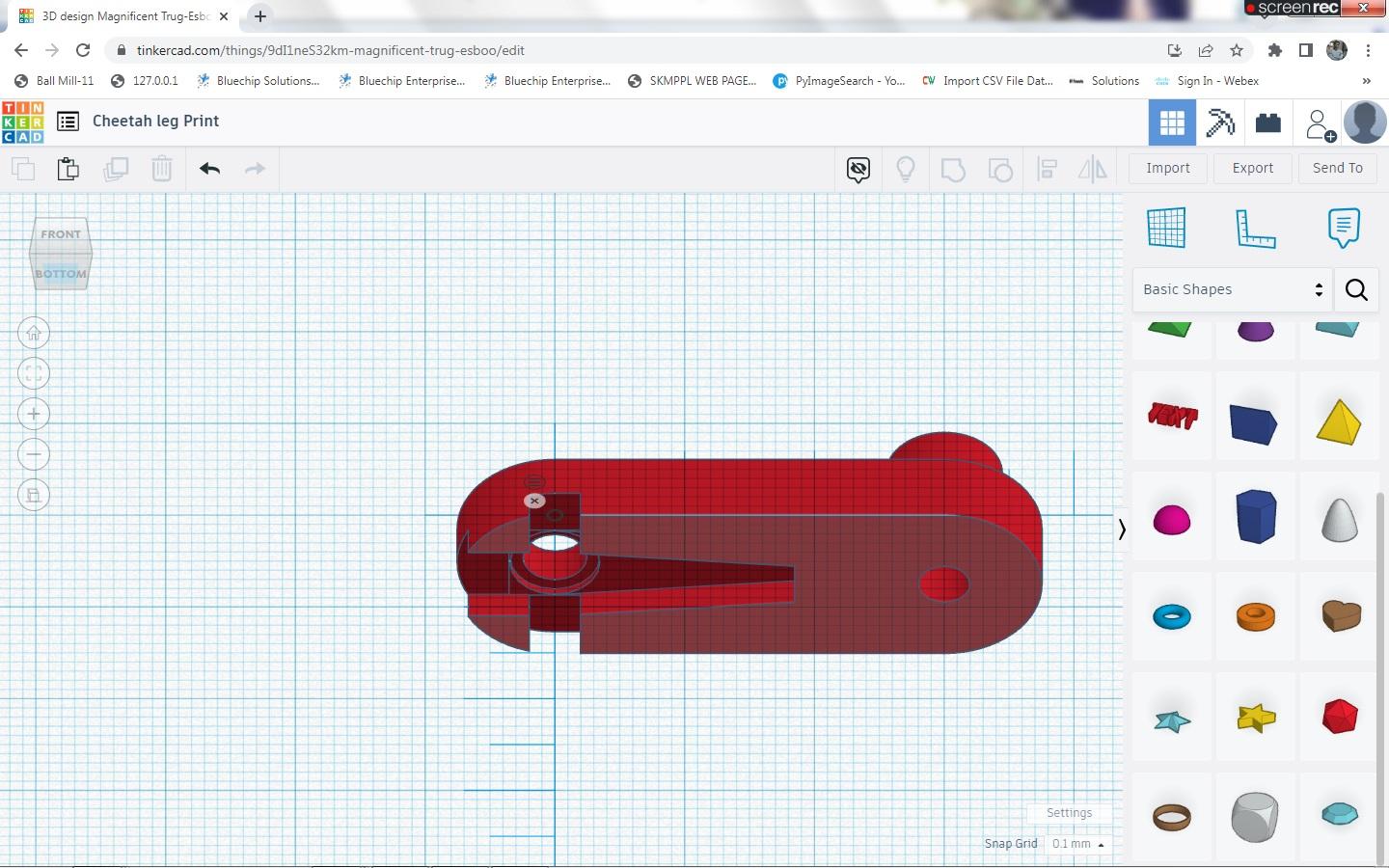Open the workplane Settings button

1069,813
